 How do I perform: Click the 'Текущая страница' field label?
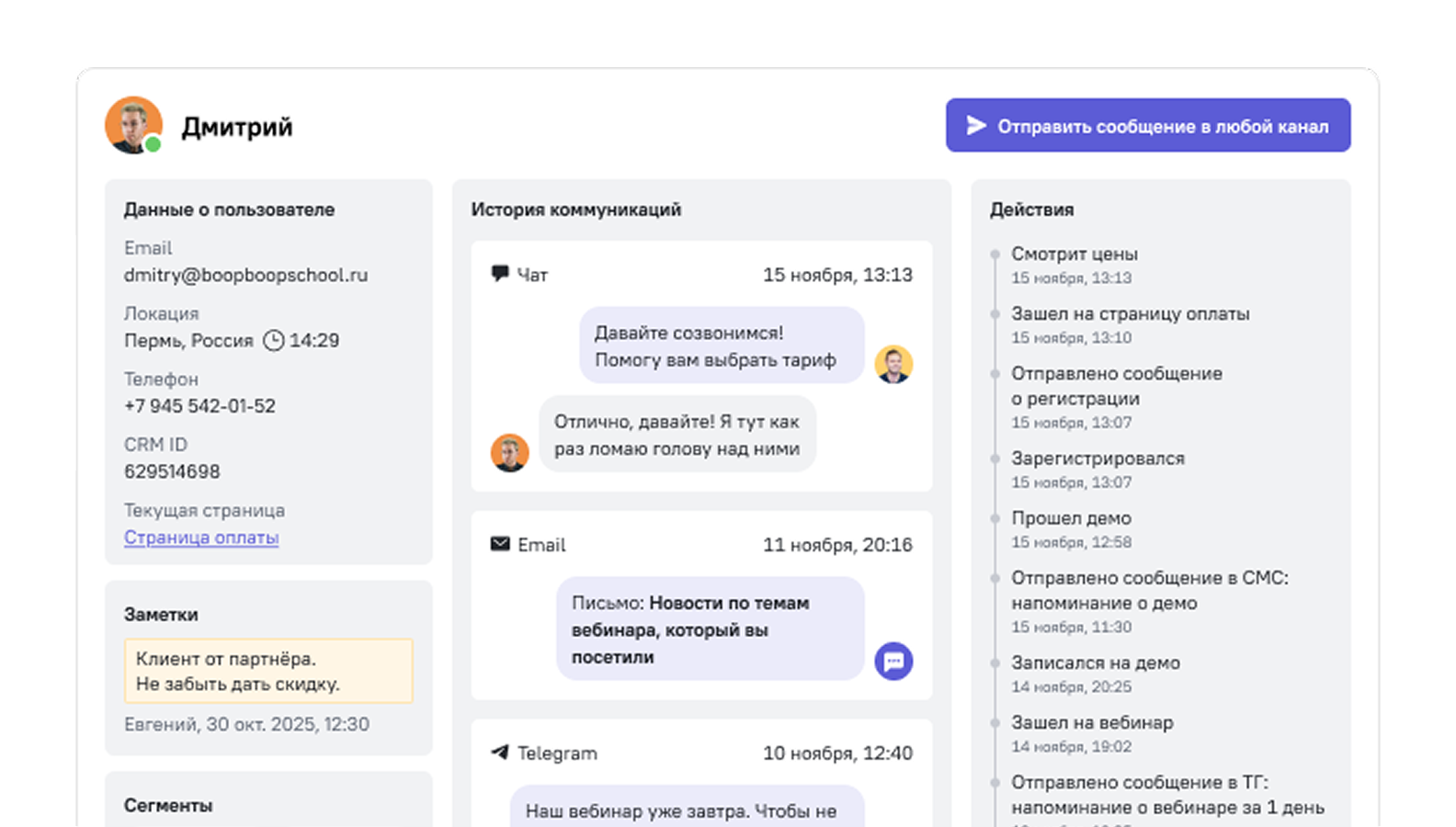point(204,510)
